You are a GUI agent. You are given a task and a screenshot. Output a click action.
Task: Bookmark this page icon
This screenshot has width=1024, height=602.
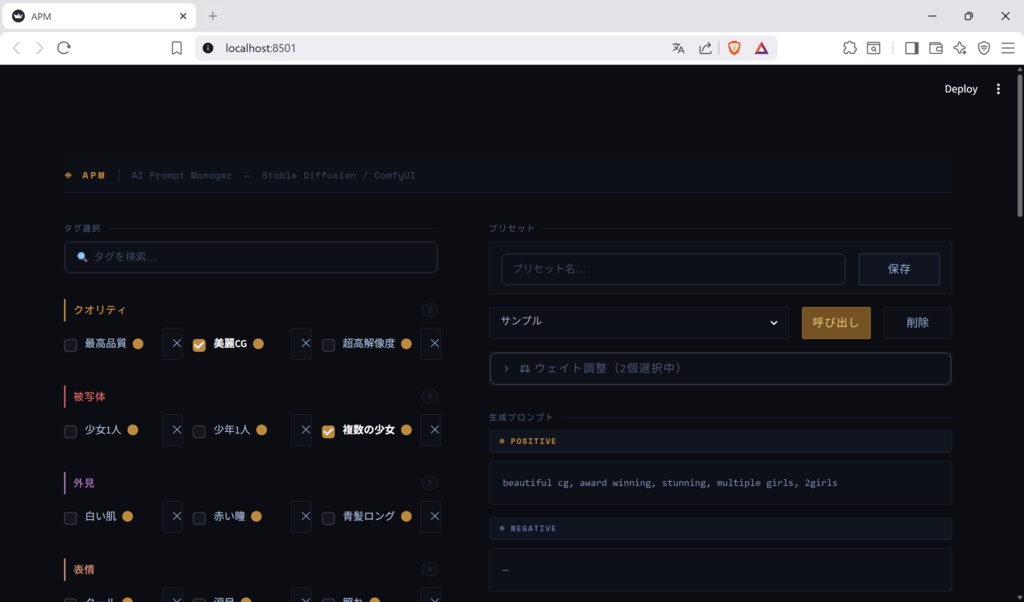[176, 48]
